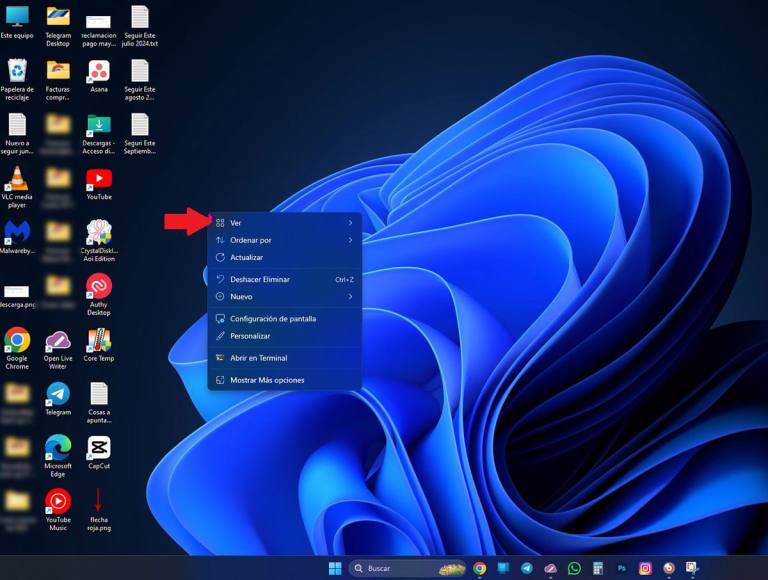The height and width of the screenshot is (580, 768).
Task: Select the reclamacion pago may... file
Action: pyautogui.click(x=99, y=30)
